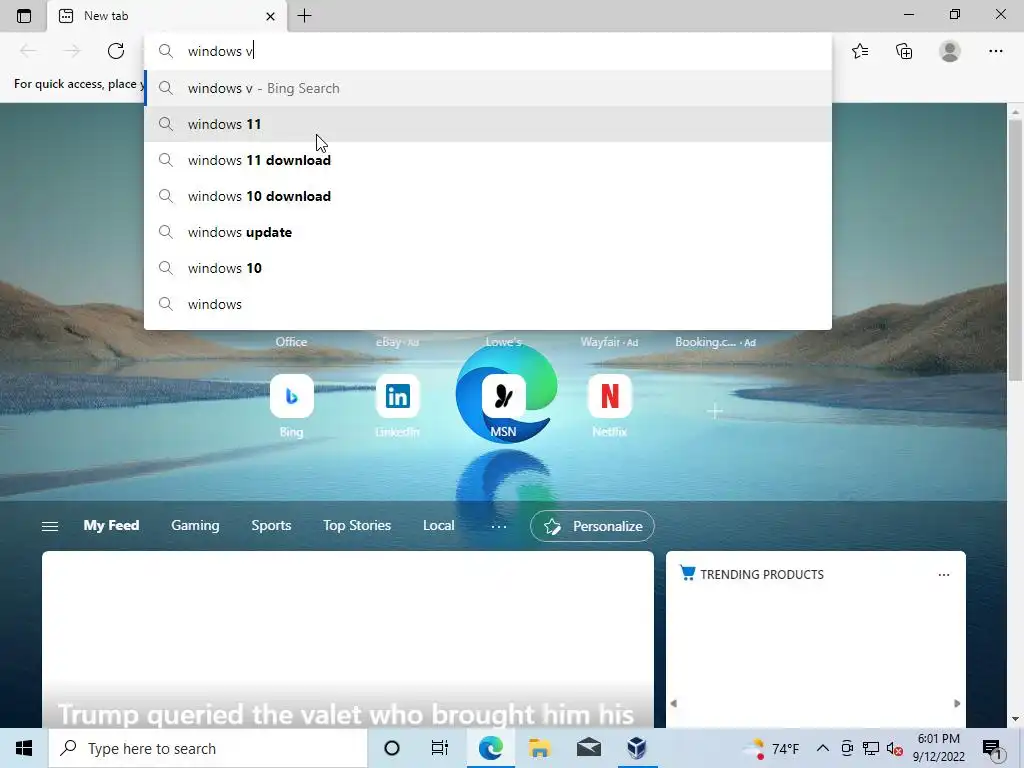Open the Favorites star icon

pyautogui.click(x=860, y=51)
